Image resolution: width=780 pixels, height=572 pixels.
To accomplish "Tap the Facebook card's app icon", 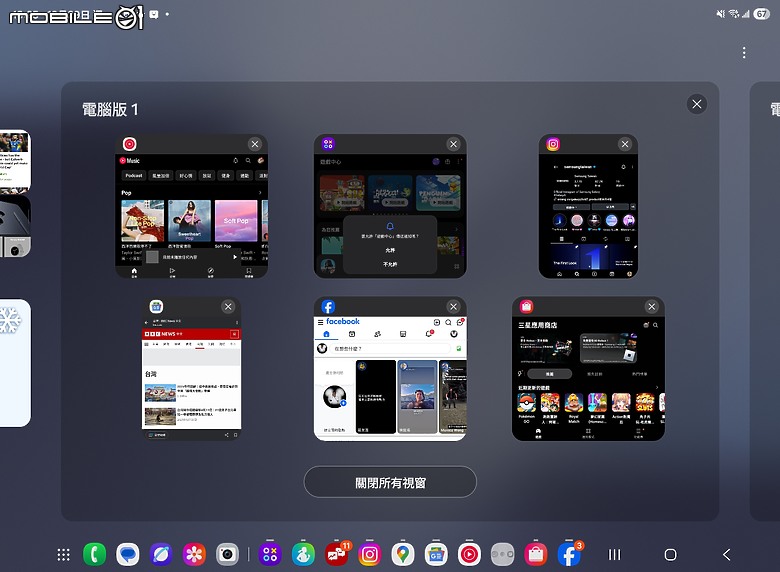I will 328,306.
